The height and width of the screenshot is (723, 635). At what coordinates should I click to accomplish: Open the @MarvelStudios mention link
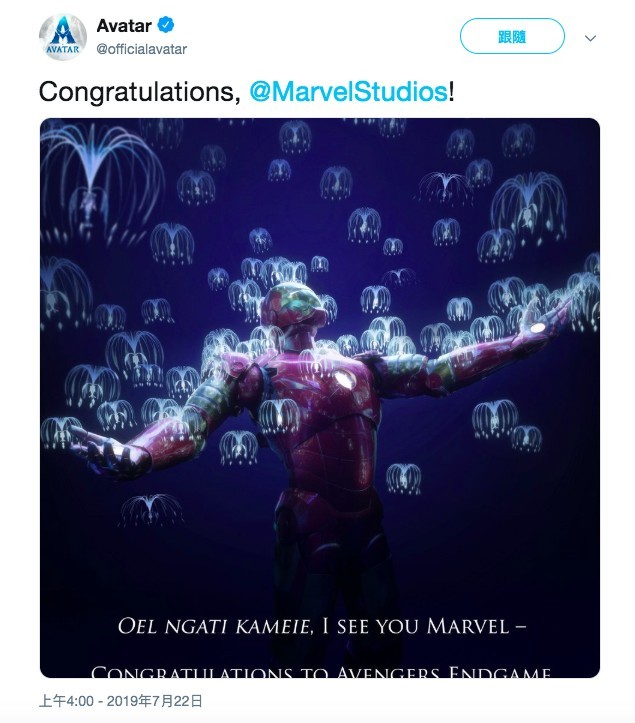click(x=348, y=92)
